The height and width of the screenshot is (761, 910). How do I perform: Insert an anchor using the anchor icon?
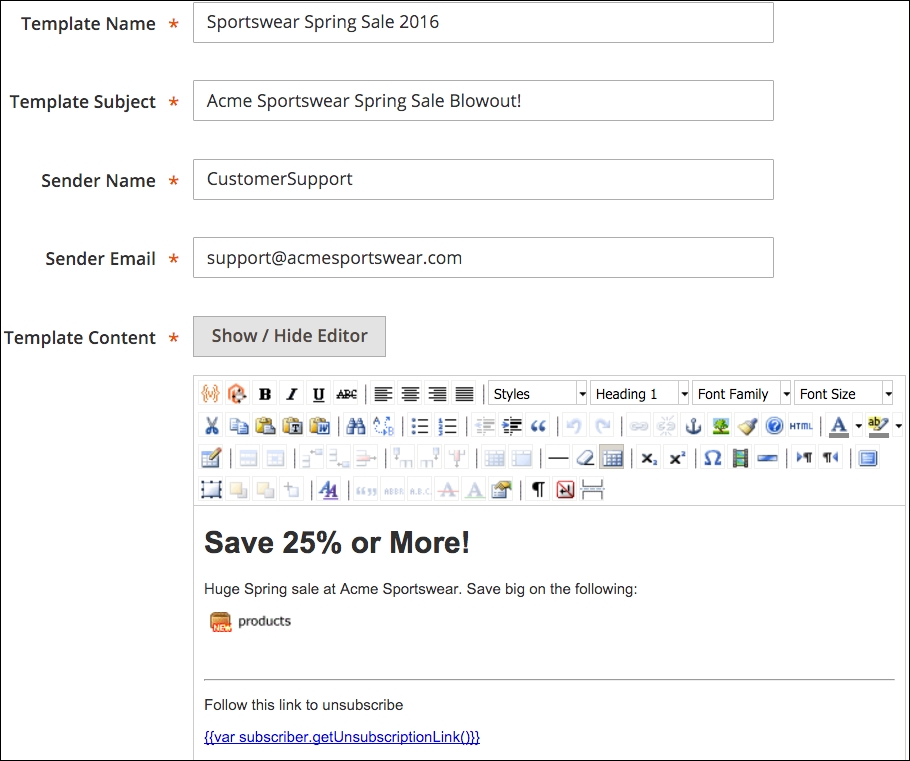[692, 425]
